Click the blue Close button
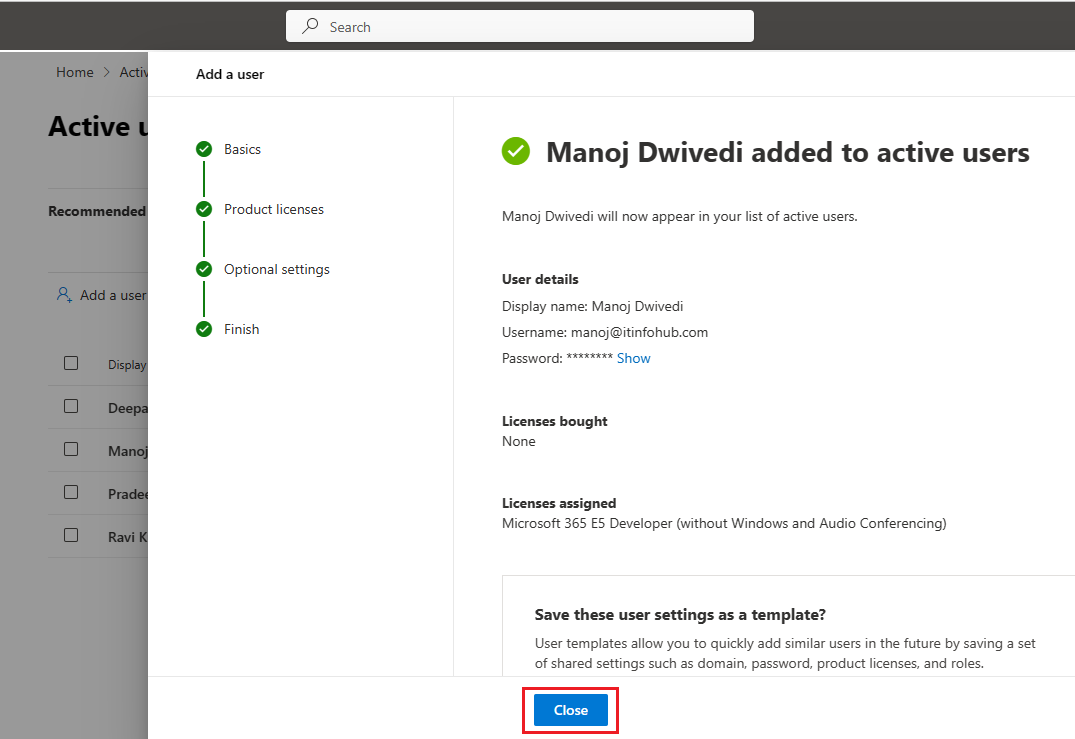Viewport: 1075px width, 739px height. point(570,710)
